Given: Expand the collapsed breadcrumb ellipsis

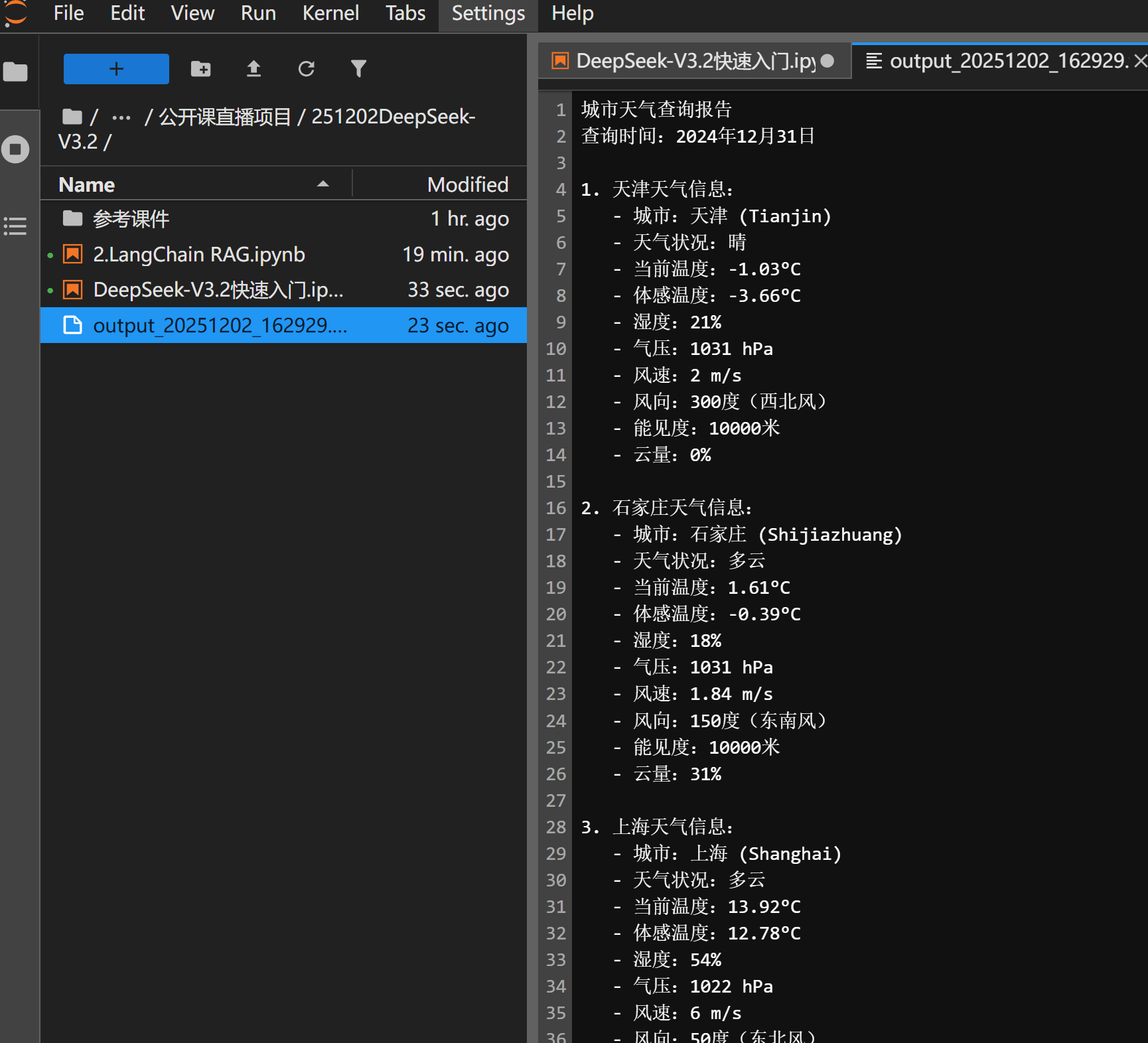Looking at the screenshot, I should pyautogui.click(x=121, y=118).
